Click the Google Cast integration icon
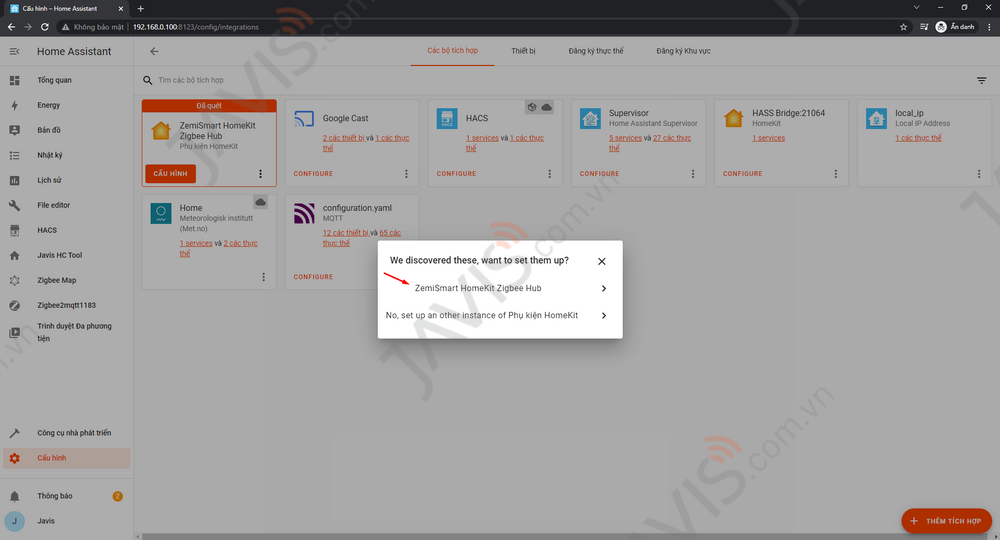Viewport: 1000px width, 540px height. pyautogui.click(x=304, y=119)
